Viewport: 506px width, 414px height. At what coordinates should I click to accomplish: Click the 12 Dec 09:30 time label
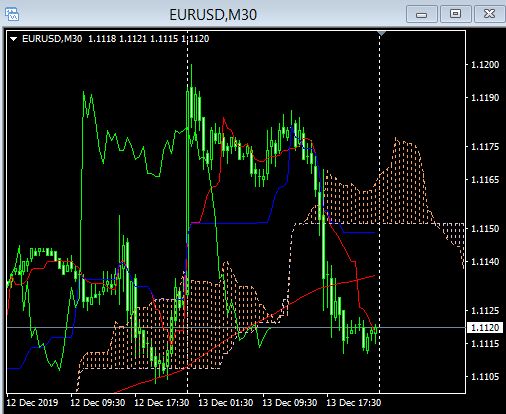coord(98,403)
